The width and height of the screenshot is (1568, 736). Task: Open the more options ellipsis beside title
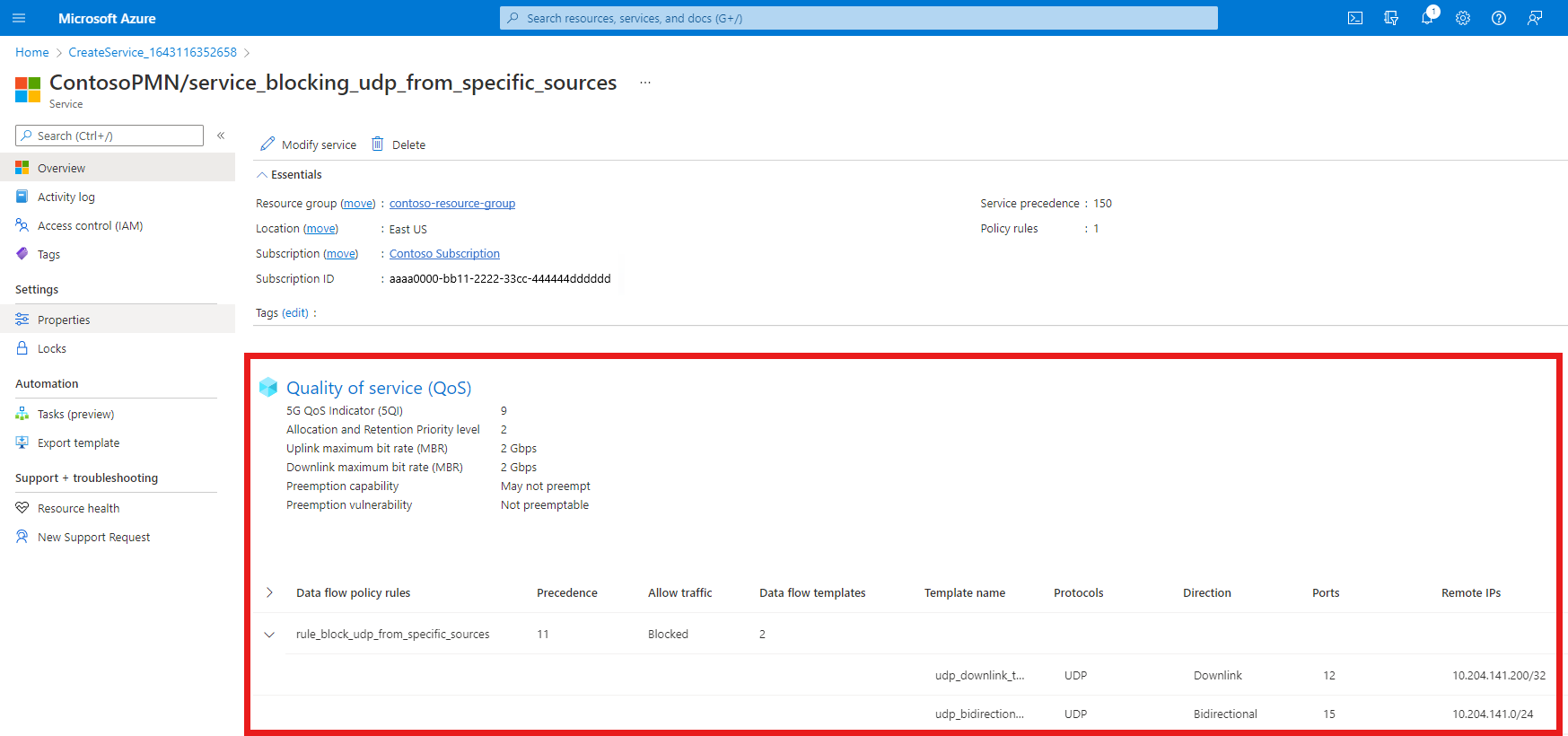645,83
